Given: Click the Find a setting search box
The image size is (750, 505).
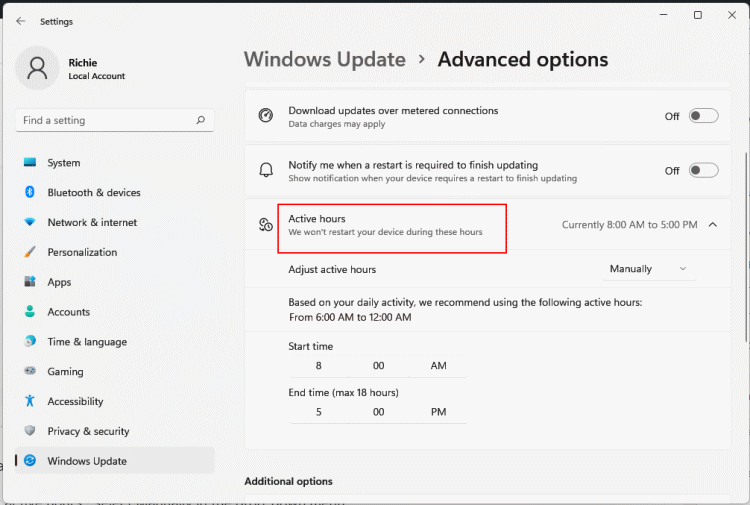Looking at the screenshot, I should point(115,120).
